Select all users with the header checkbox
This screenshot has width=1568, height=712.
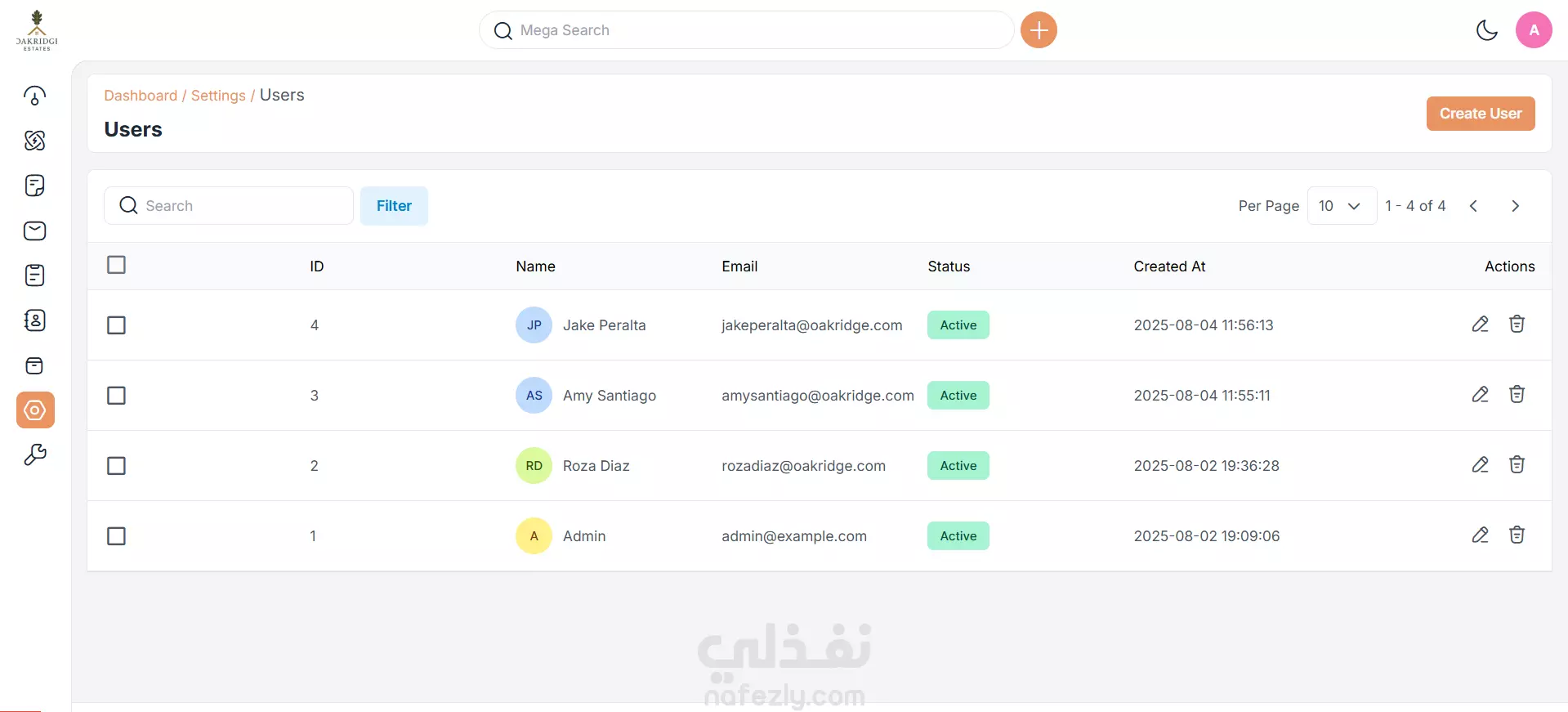(x=117, y=265)
